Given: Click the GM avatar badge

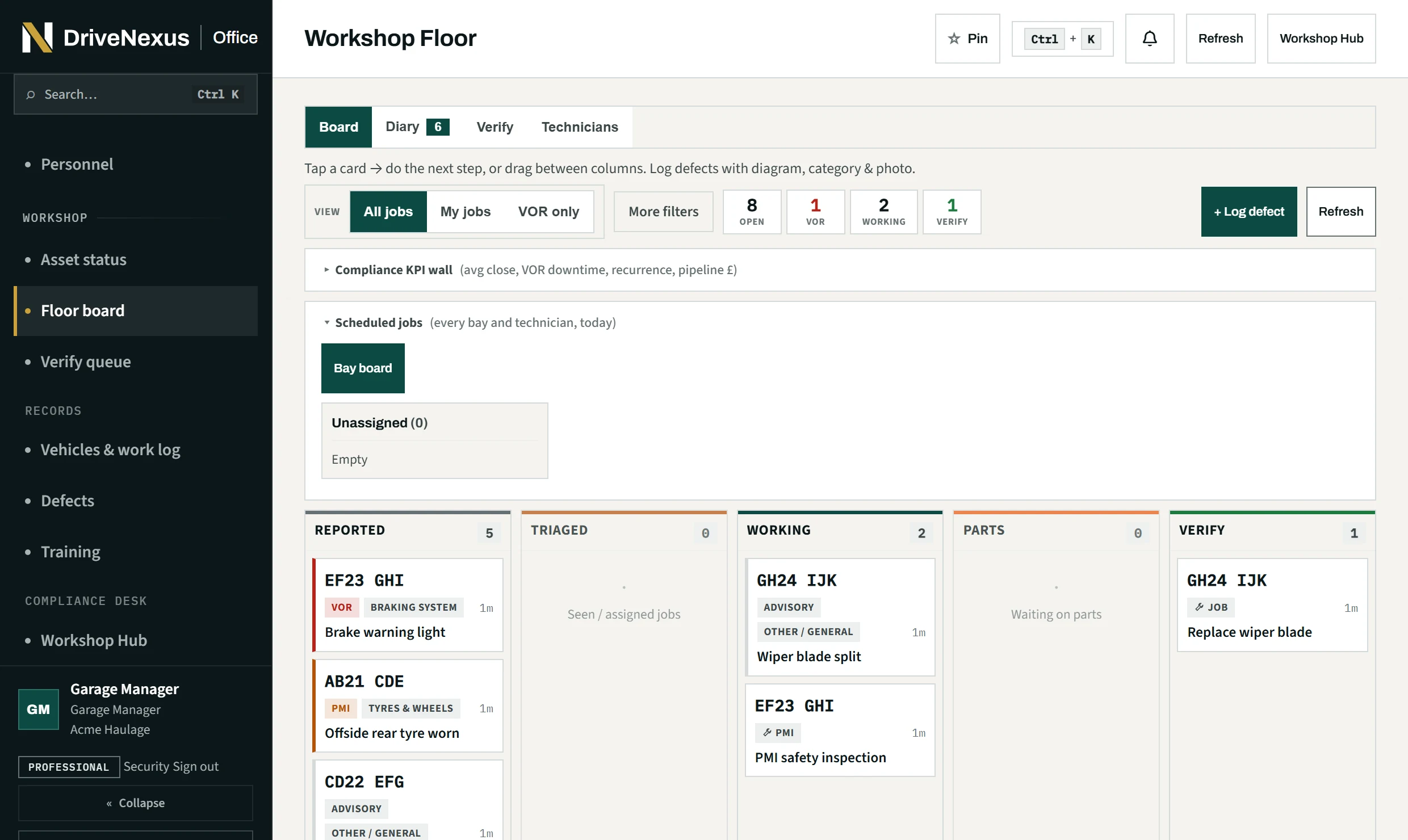Looking at the screenshot, I should 39,709.
